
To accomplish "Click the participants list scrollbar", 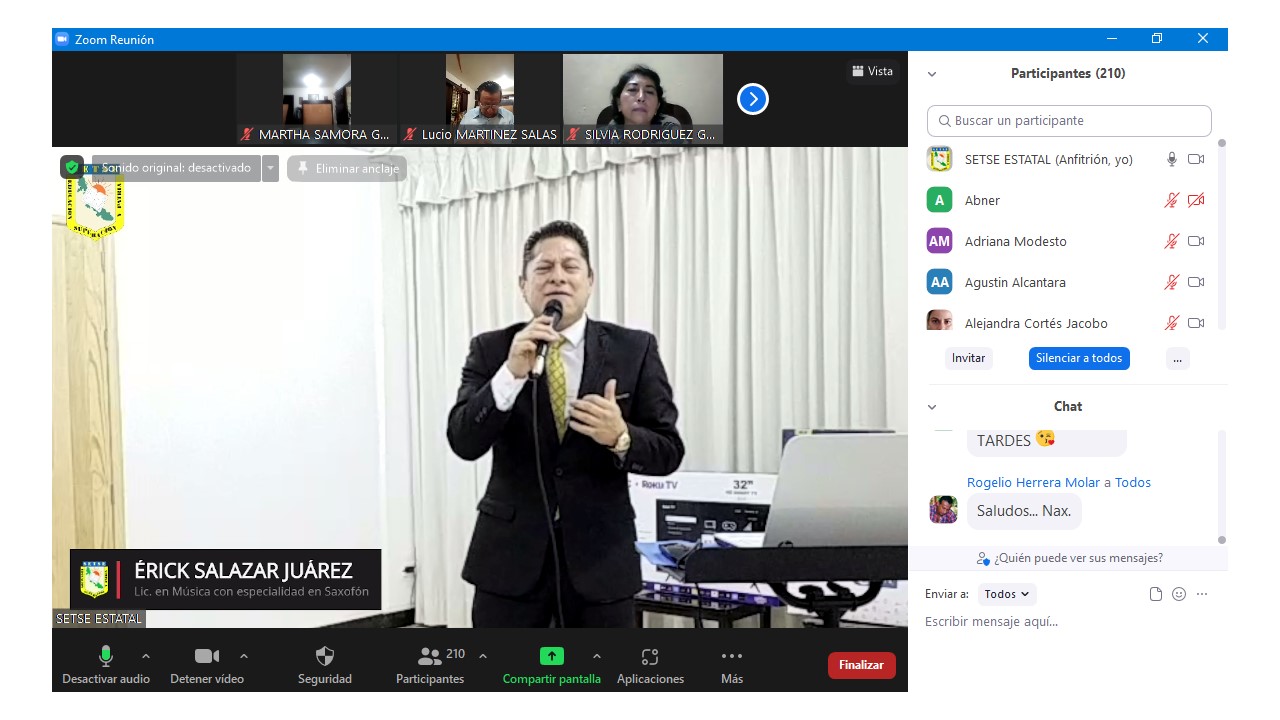I will point(1222,235).
